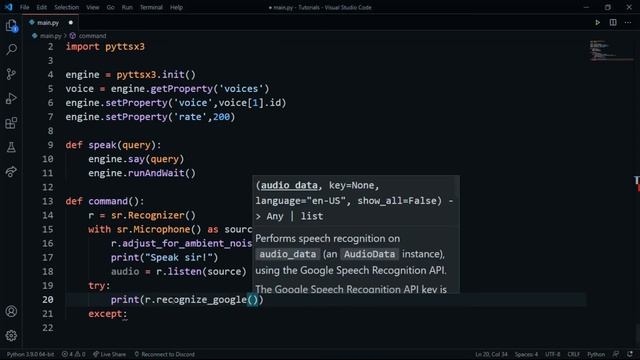Click 'setProperty' on line 6
Screen dimensions: 640x360
coord(136,103)
